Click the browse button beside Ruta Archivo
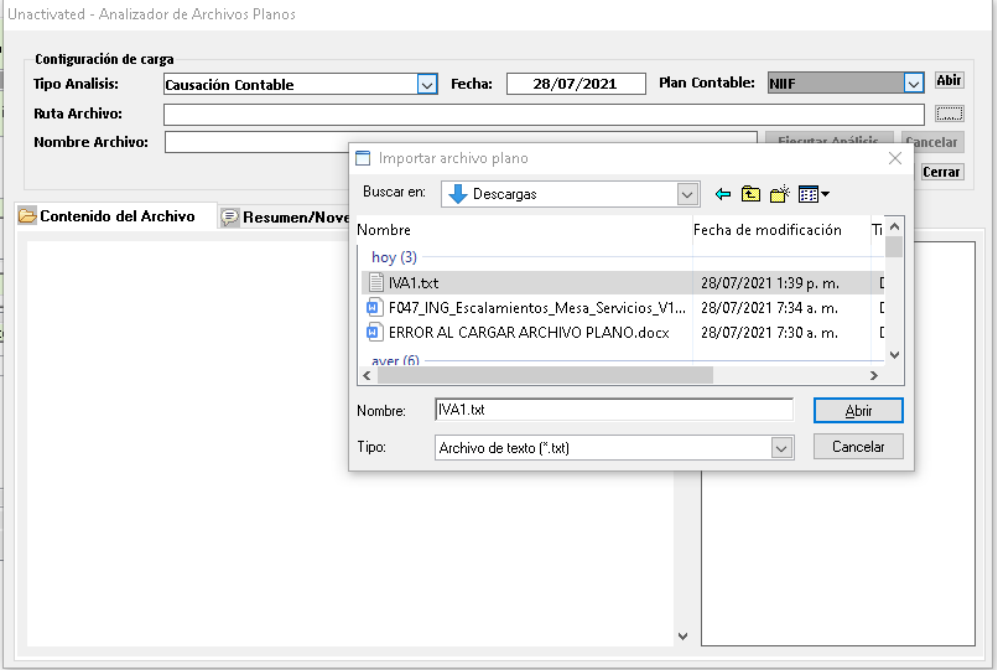997x670 pixels. click(x=949, y=113)
